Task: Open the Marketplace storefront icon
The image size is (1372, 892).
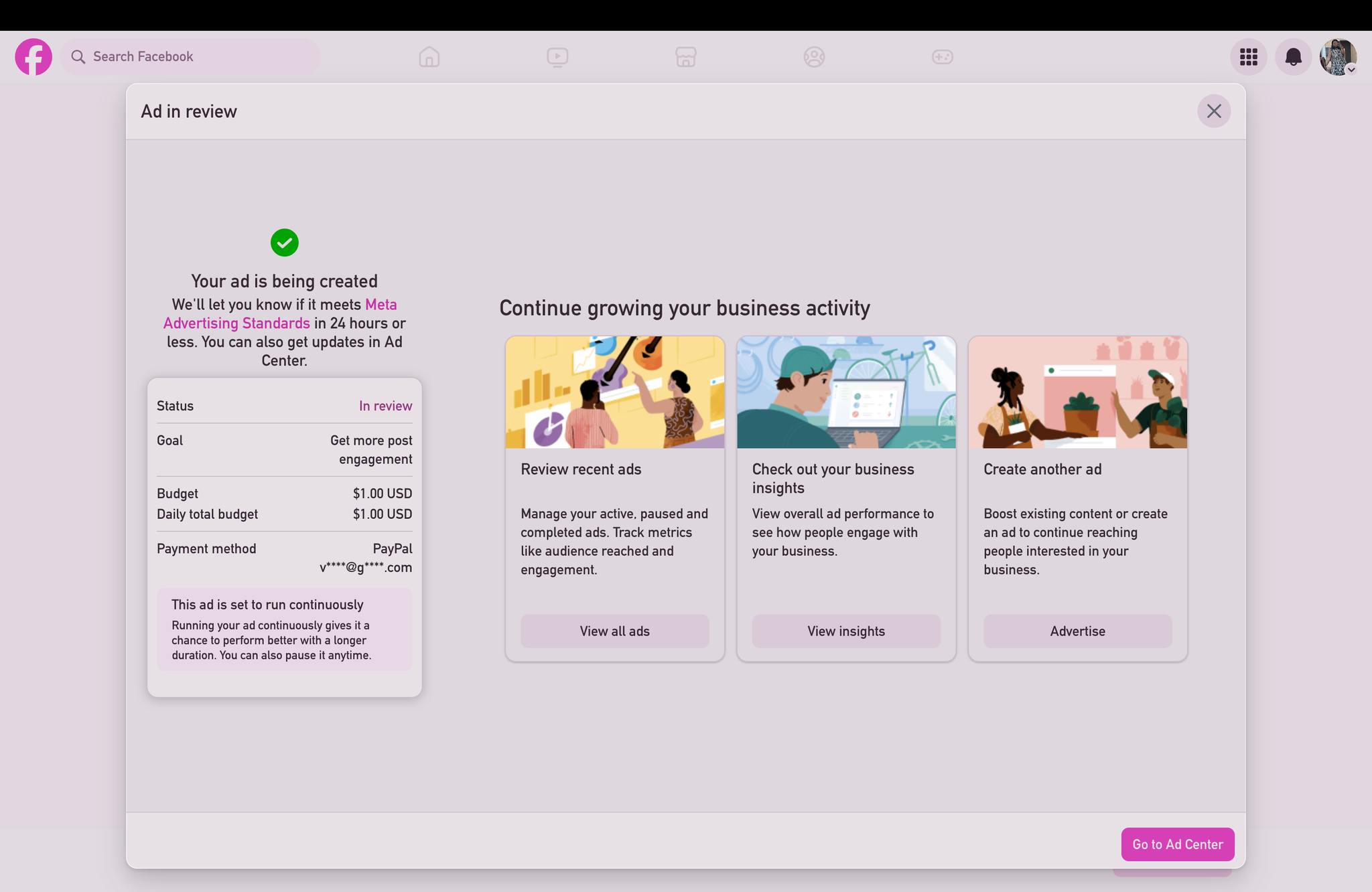Action: pos(686,57)
